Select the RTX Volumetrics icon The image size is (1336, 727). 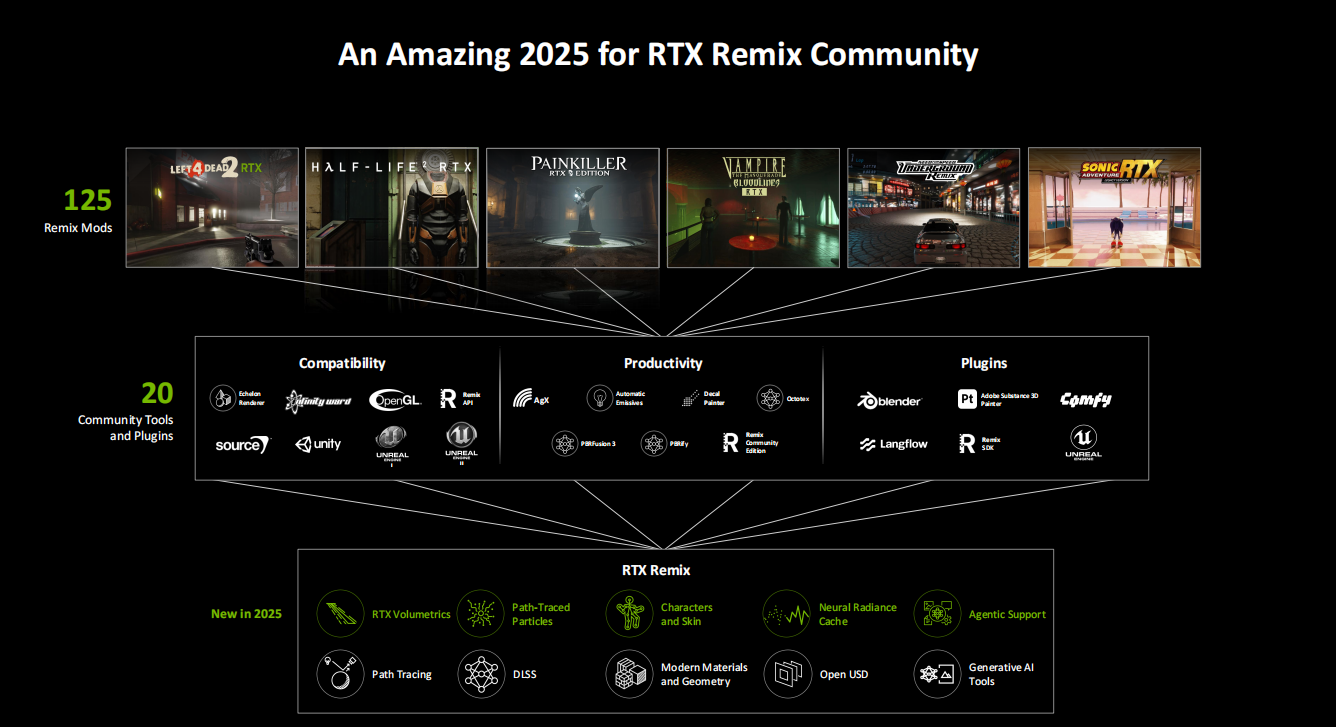click(340, 614)
